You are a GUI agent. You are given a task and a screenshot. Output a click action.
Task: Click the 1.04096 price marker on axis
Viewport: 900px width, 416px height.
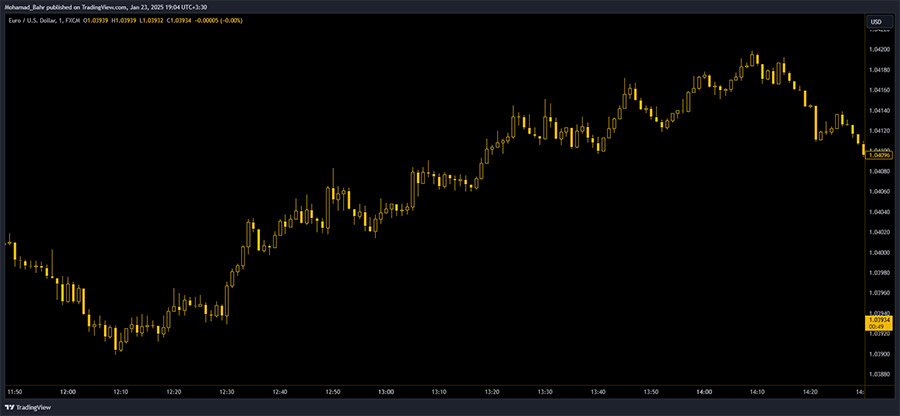coord(880,155)
